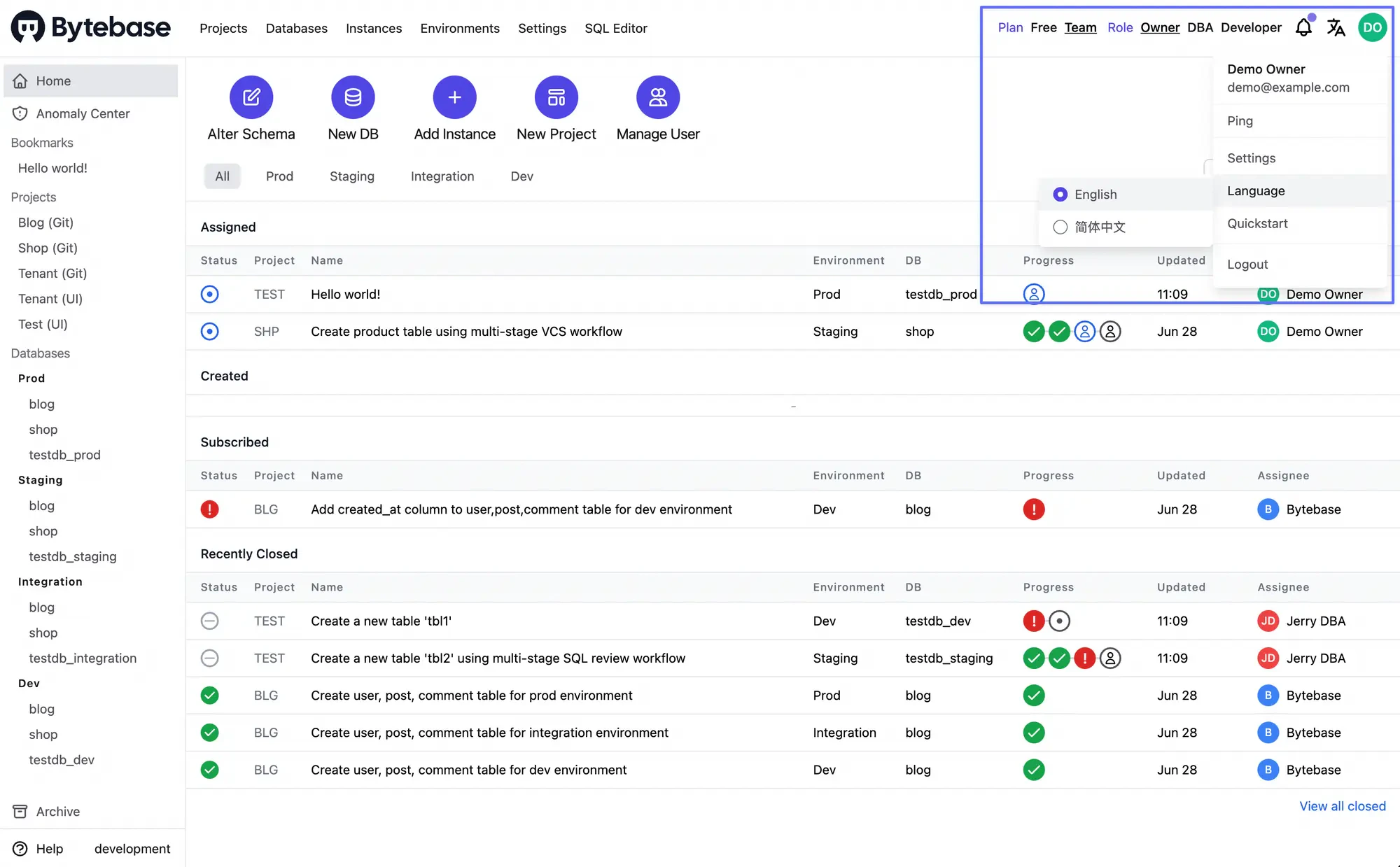Open the Manage User icon
This screenshot has height=867, width=1400.
657,97
